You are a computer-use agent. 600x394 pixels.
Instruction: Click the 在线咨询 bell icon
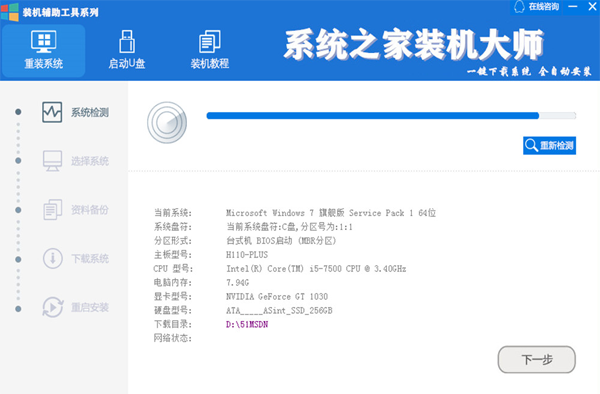coord(519,7)
